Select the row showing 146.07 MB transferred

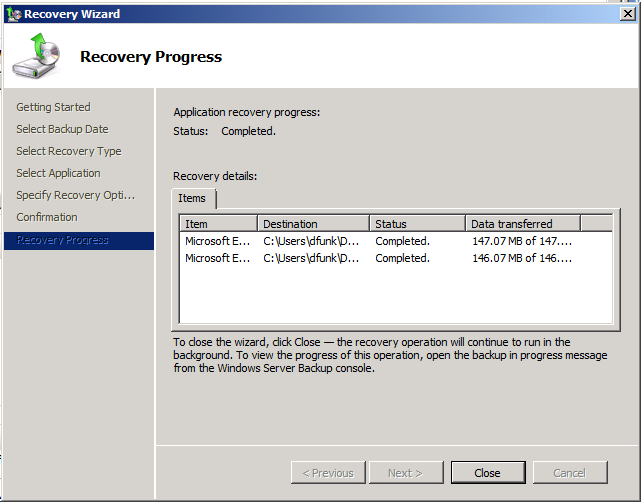pyautogui.click(x=395, y=258)
